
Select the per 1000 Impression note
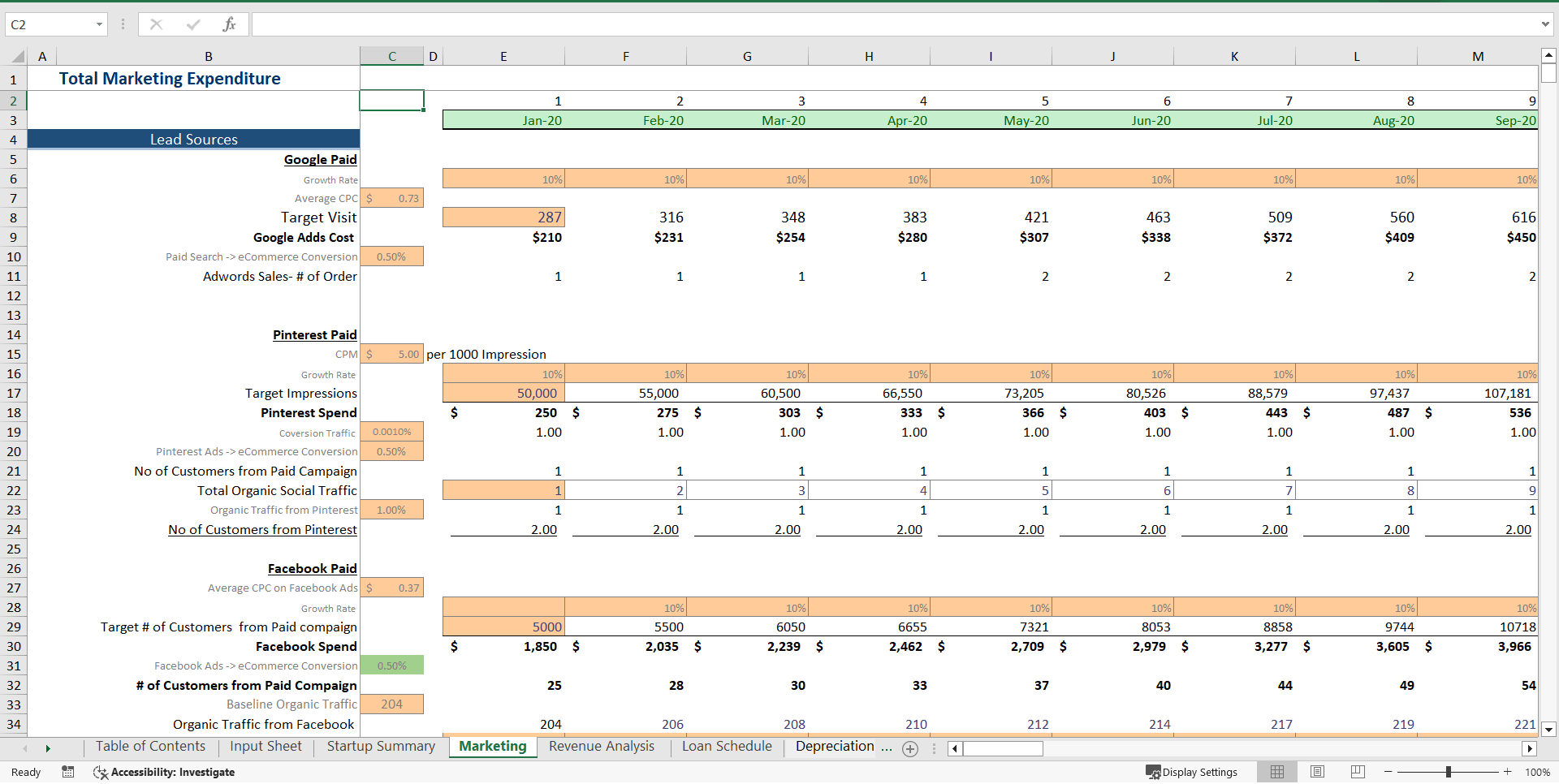coord(486,354)
